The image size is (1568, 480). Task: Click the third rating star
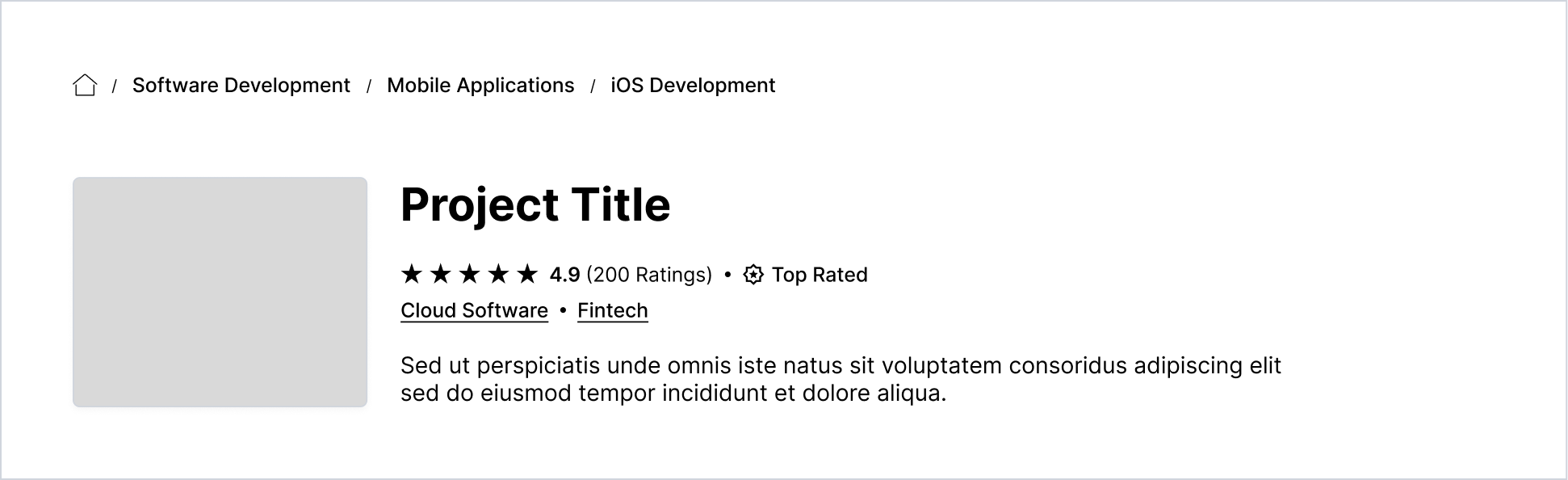[470, 274]
